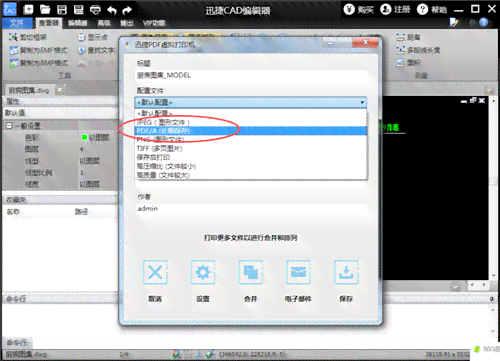Switch to the 输出 output tab

tap(127, 23)
